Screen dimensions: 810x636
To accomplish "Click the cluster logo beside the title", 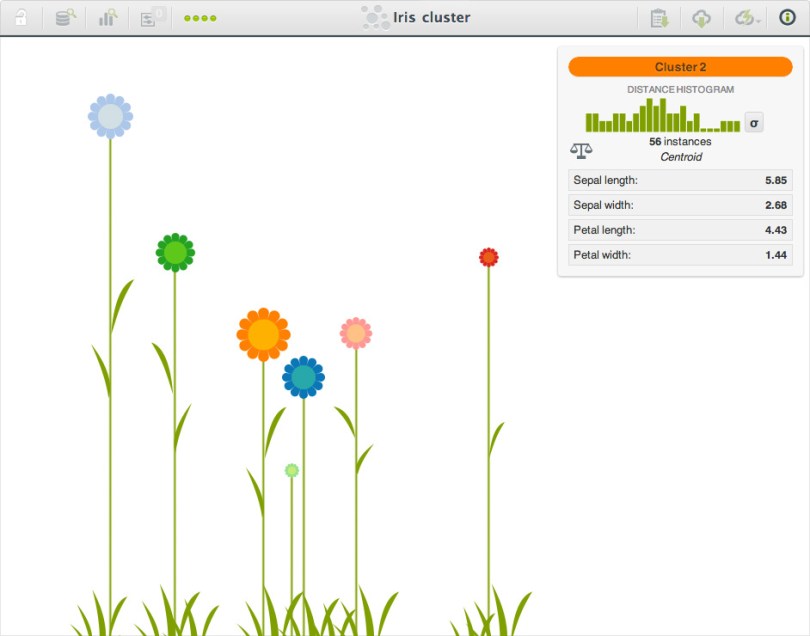I will (374, 16).
